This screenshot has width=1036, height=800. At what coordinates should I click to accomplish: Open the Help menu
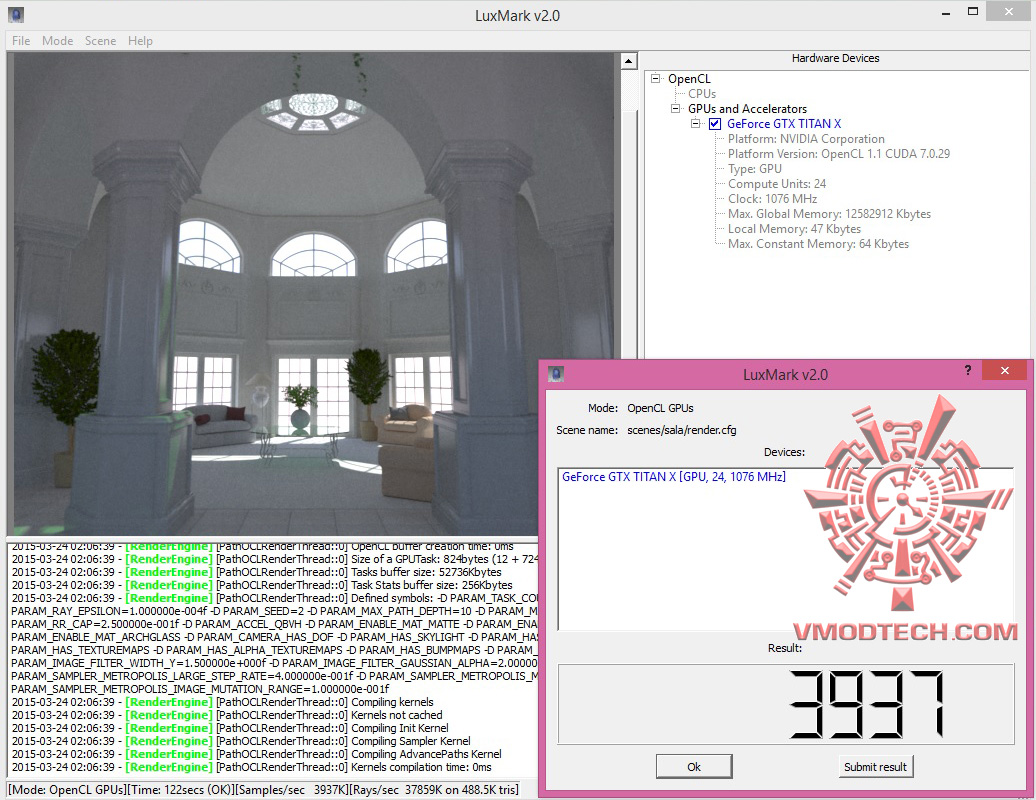[140, 41]
